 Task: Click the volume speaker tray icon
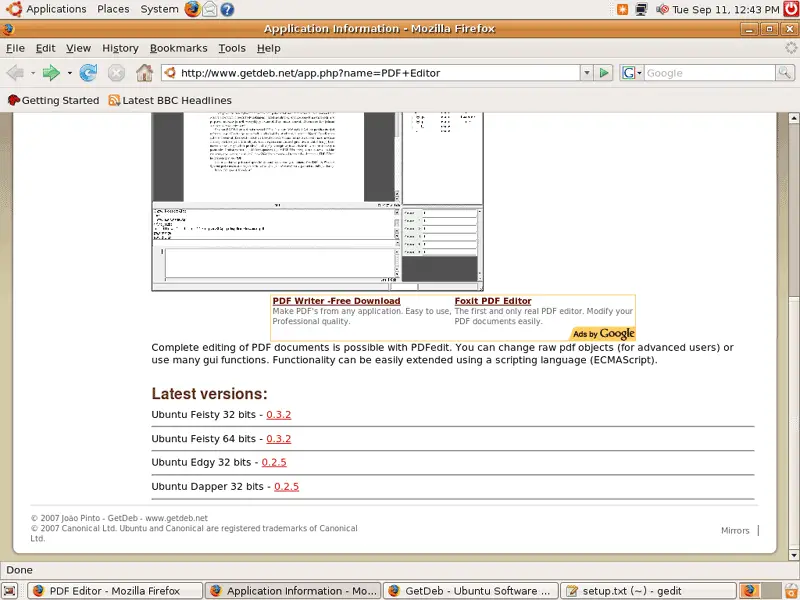click(662, 9)
